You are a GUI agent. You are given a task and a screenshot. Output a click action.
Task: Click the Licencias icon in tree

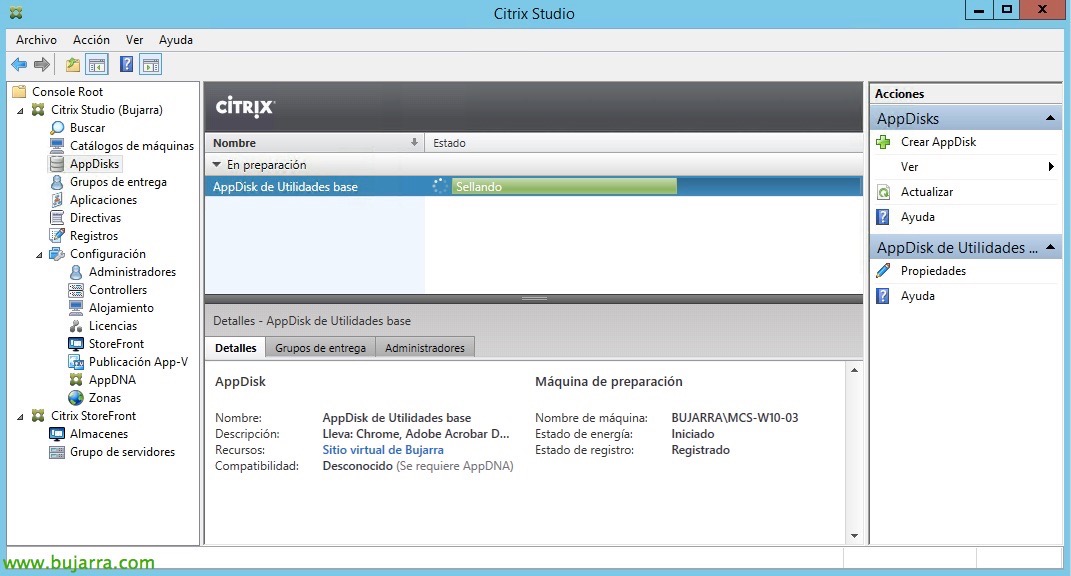point(76,326)
